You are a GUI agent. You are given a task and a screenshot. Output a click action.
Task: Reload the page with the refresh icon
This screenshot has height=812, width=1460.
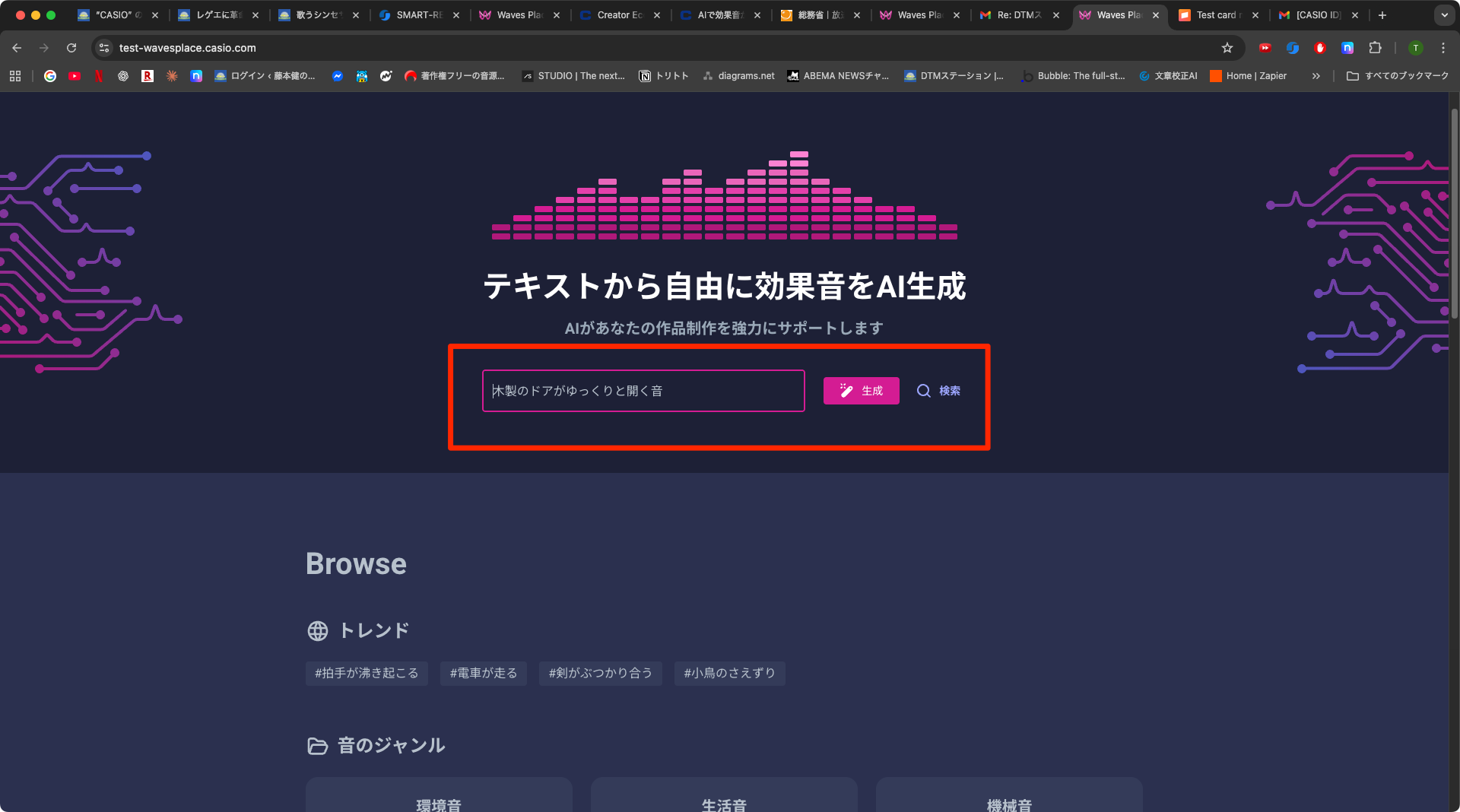click(x=71, y=48)
